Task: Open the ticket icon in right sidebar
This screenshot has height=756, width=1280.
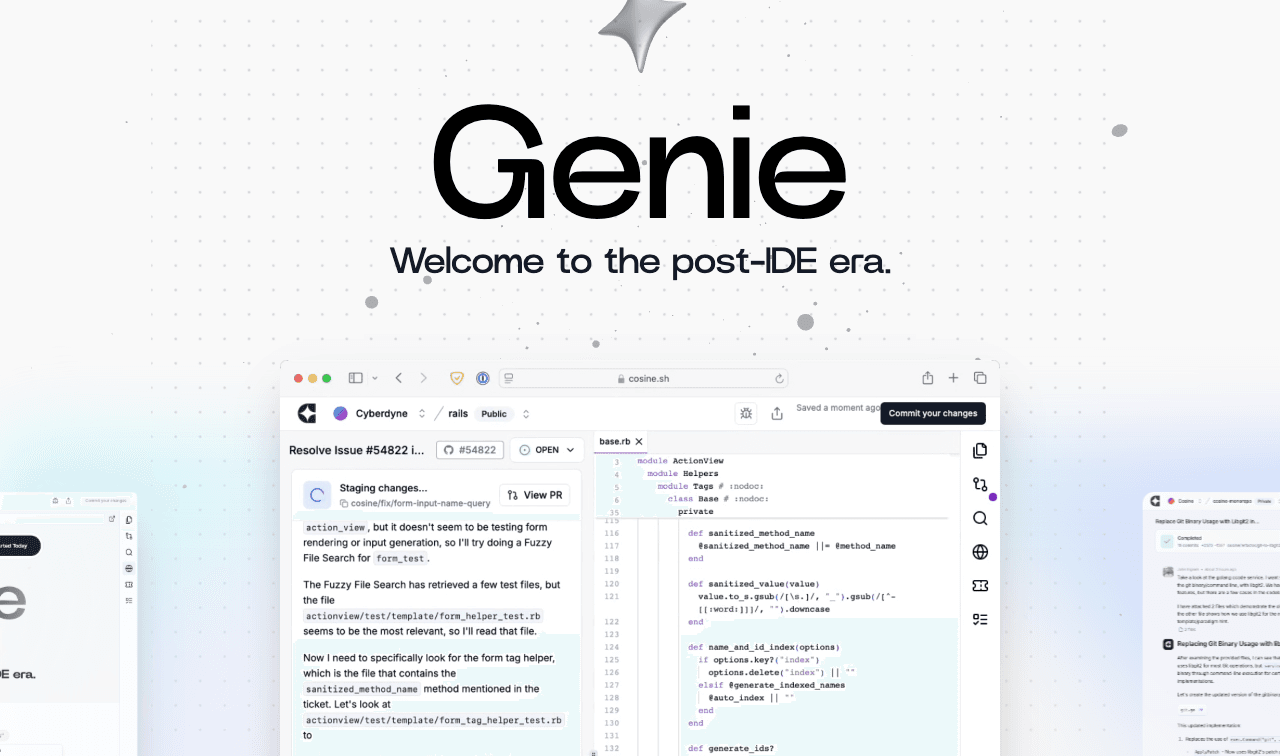Action: coord(980,586)
